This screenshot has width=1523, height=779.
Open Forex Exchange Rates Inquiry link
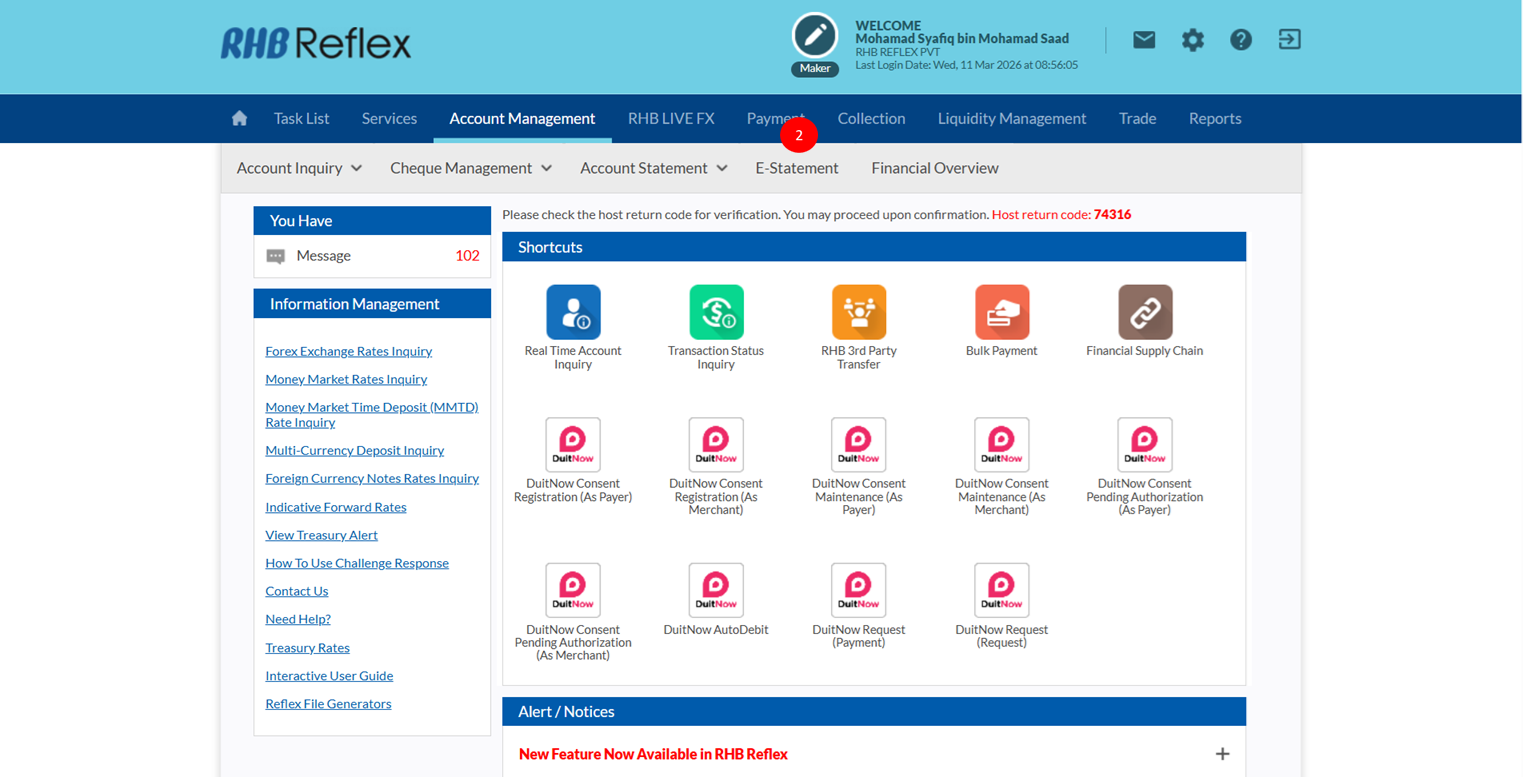point(348,351)
